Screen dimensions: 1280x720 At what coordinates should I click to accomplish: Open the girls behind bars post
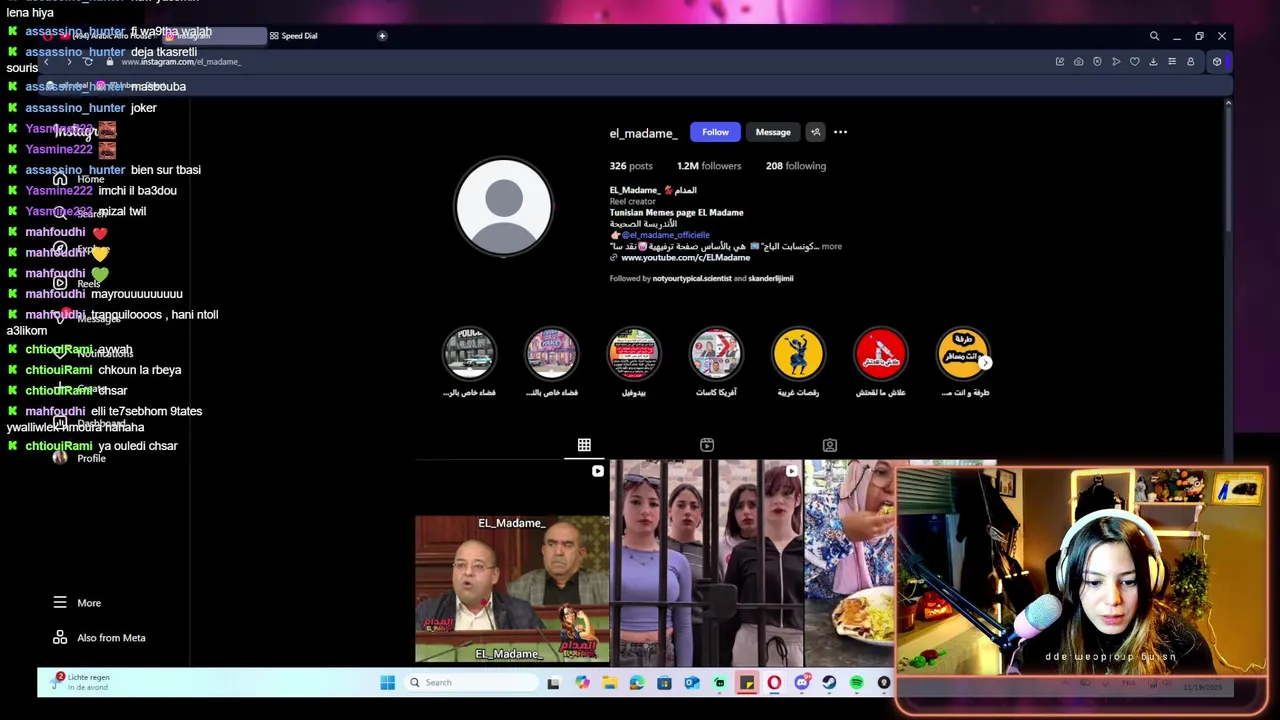click(706, 563)
